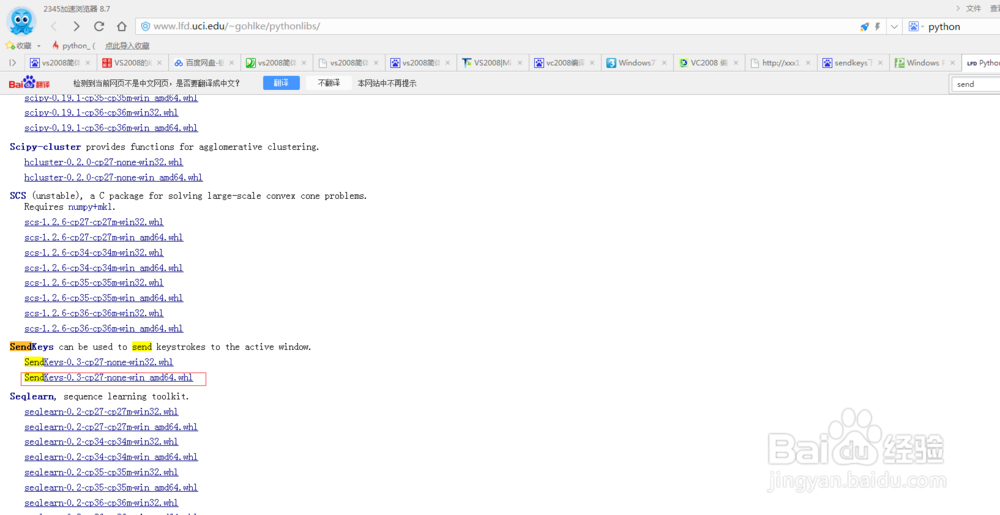1000x515 pixels.
Task: Download scs-1.2.6-cp36-cp36m-win_amd64.whl
Action: coord(103,329)
